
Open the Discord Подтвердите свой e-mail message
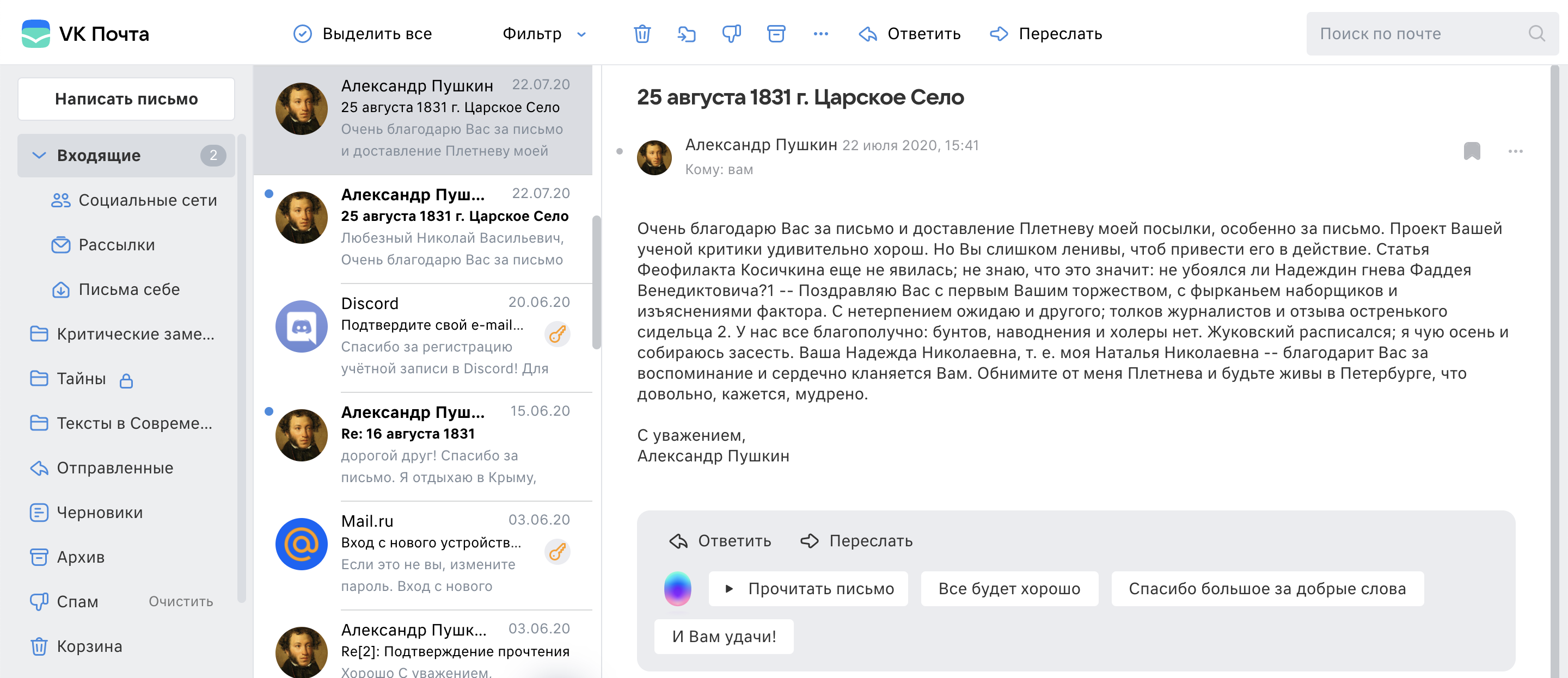click(422, 337)
